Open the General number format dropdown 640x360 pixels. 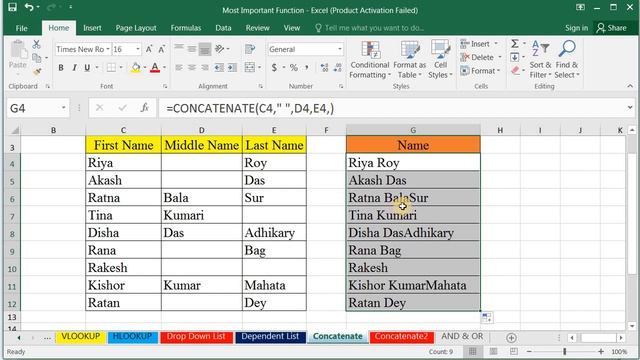click(x=340, y=49)
